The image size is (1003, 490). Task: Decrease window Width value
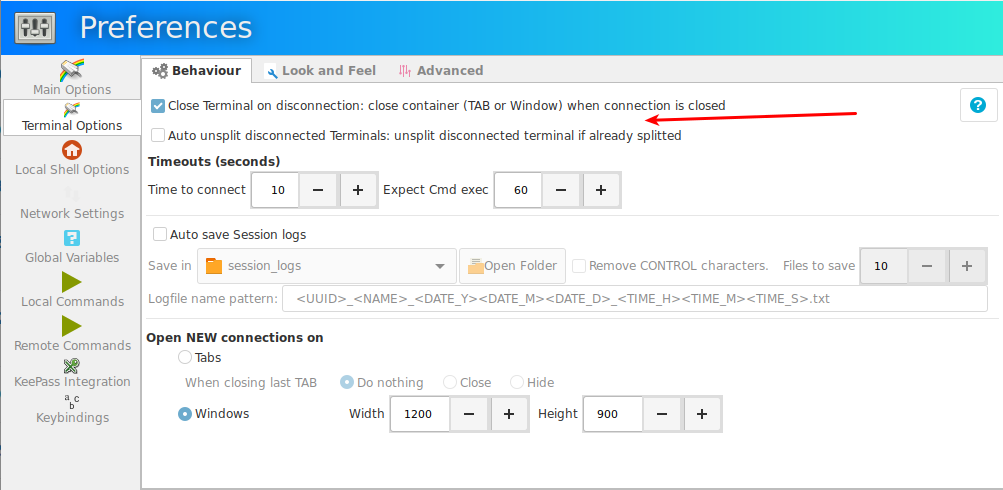click(469, 414)
